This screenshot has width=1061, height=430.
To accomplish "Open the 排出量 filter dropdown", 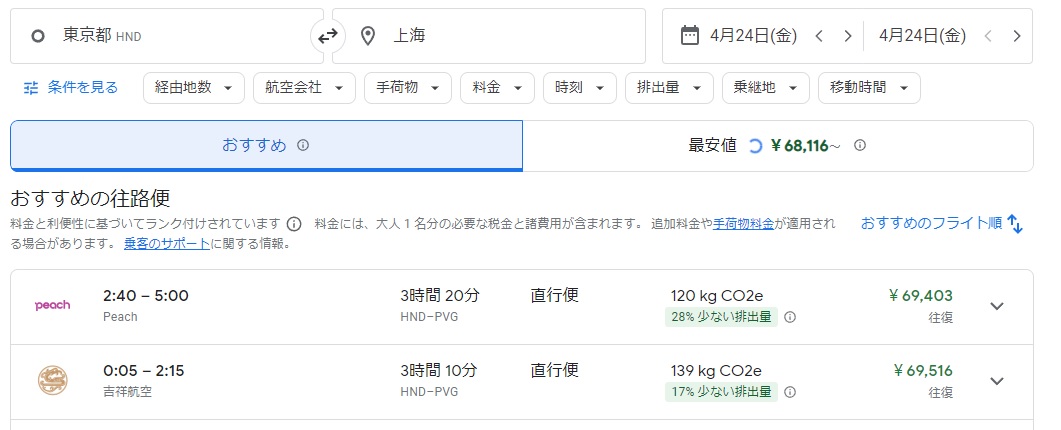I will coord(668,88).
